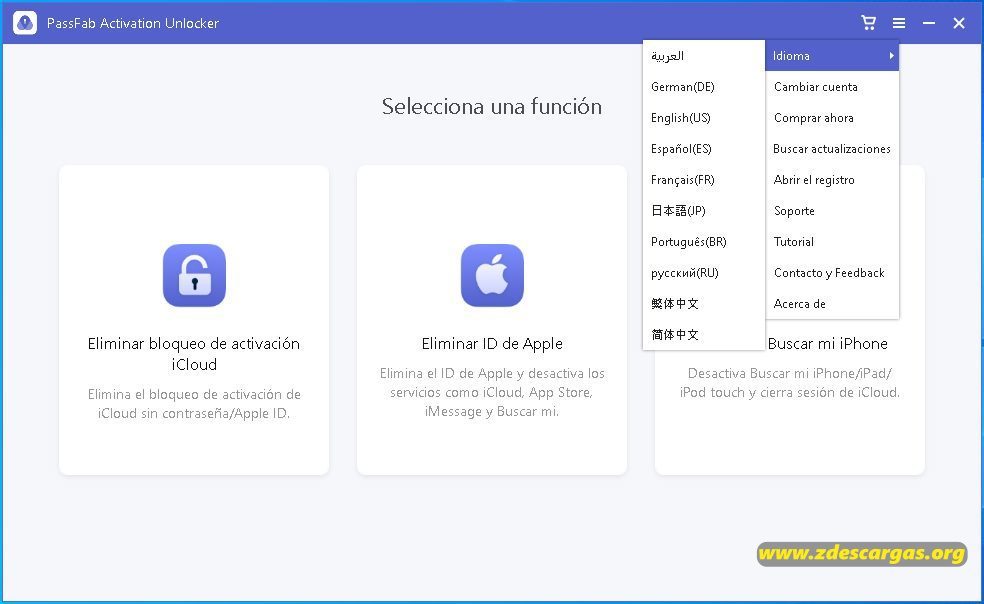
Task: Click Selecciona una función heading
Action: (492, 106)
